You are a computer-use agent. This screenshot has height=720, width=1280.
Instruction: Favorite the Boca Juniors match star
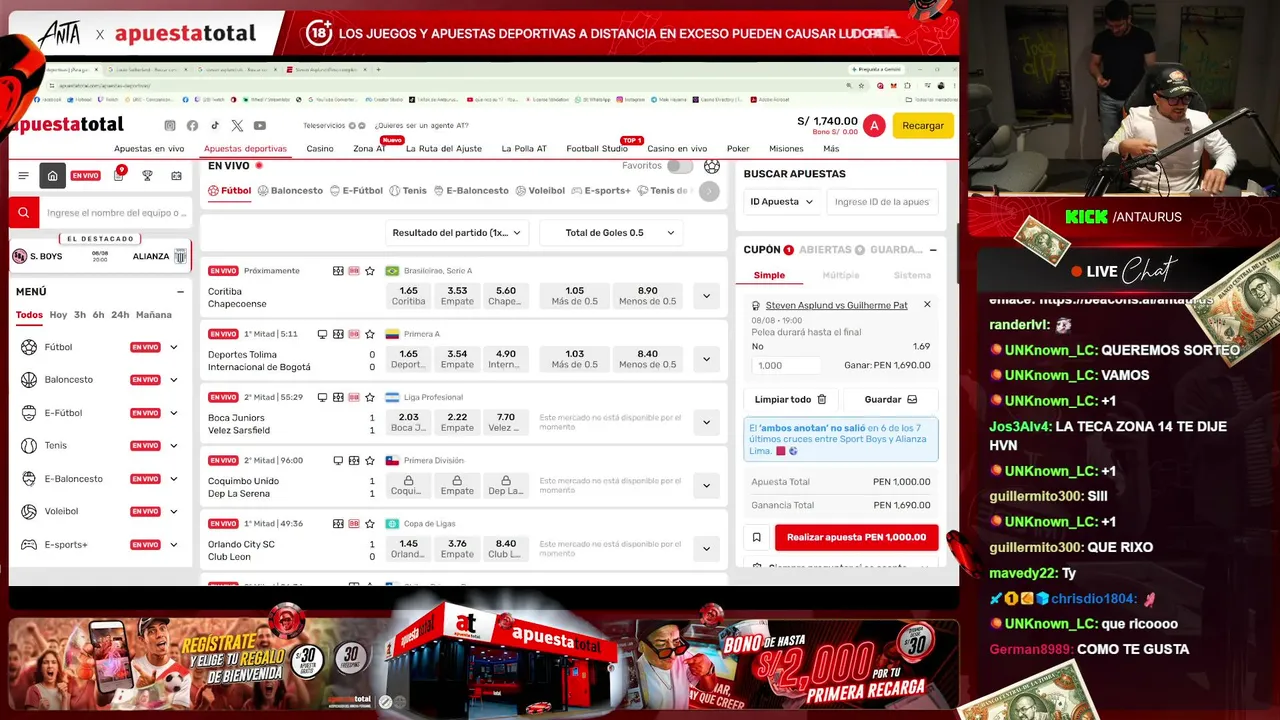[370, 397]
